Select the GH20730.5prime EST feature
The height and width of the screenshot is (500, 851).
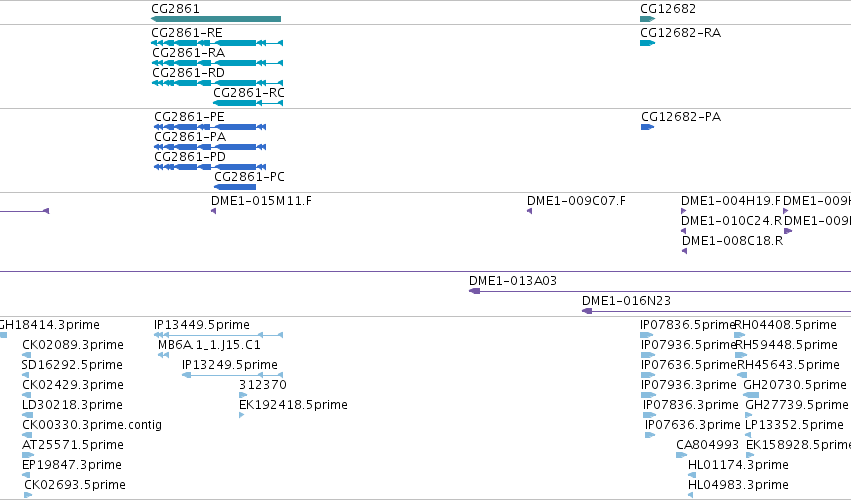[751, 395]
